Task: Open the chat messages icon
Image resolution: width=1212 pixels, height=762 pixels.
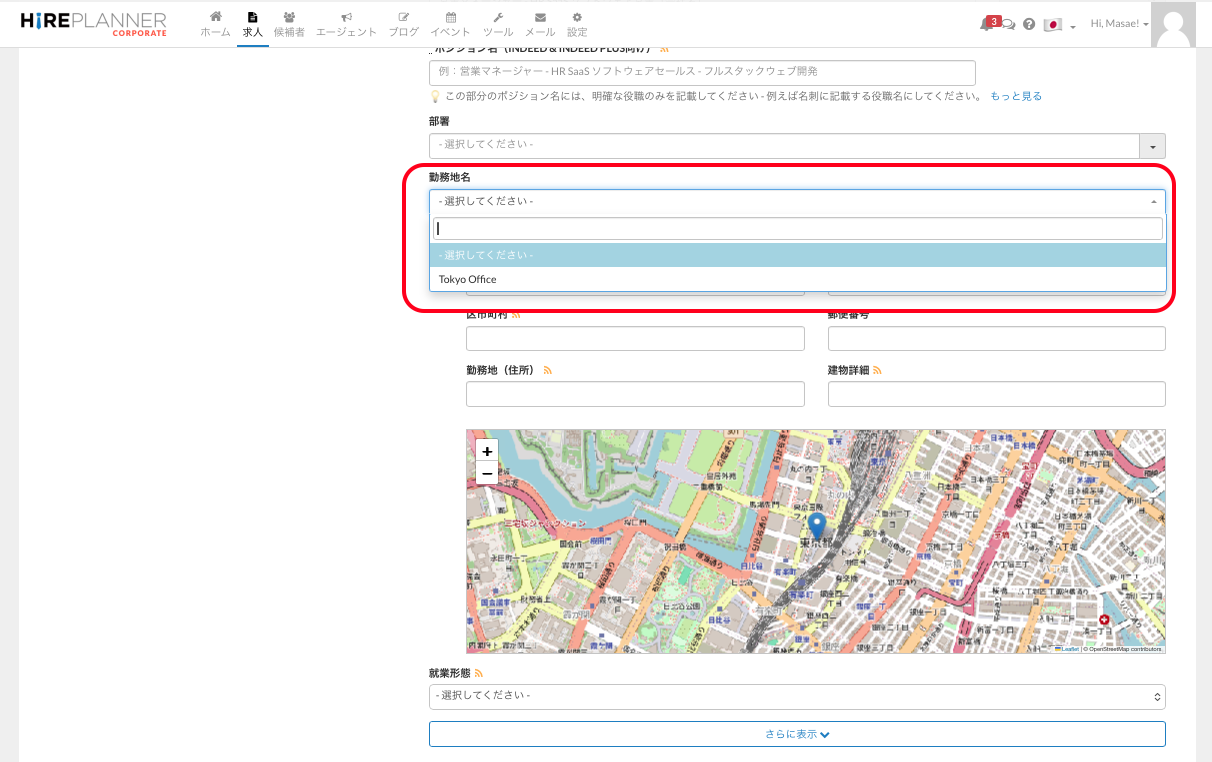Action: coord(1008,25)
